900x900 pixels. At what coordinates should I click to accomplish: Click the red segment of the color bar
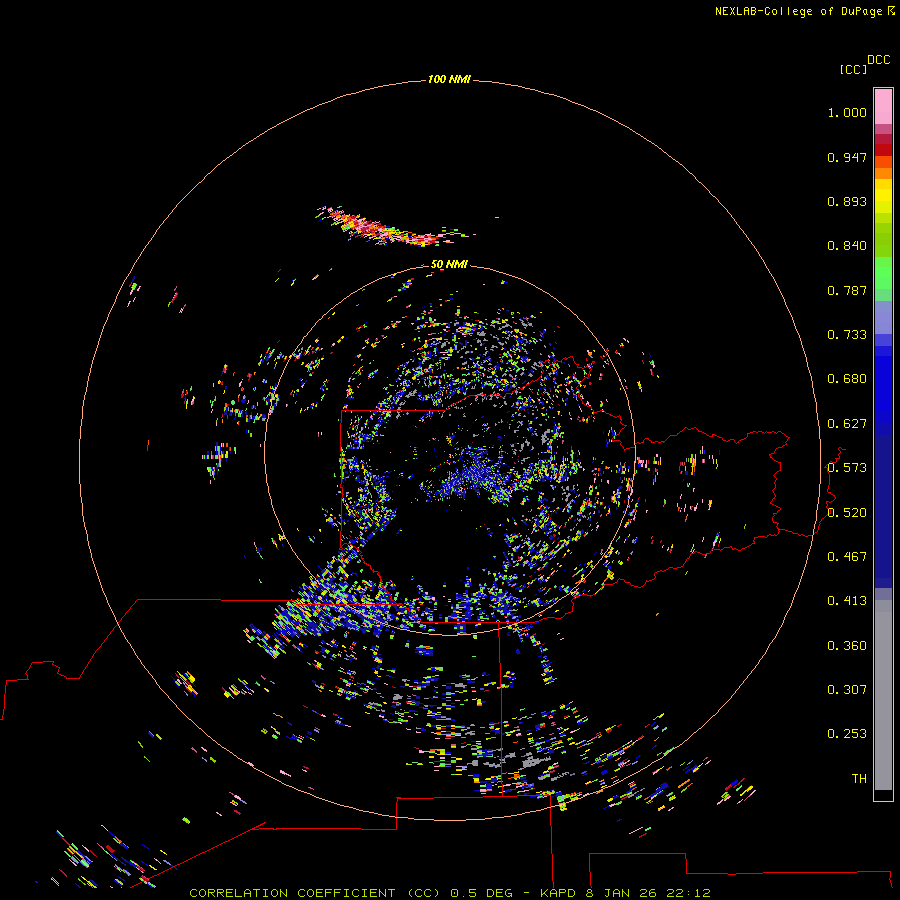point(883,149)
